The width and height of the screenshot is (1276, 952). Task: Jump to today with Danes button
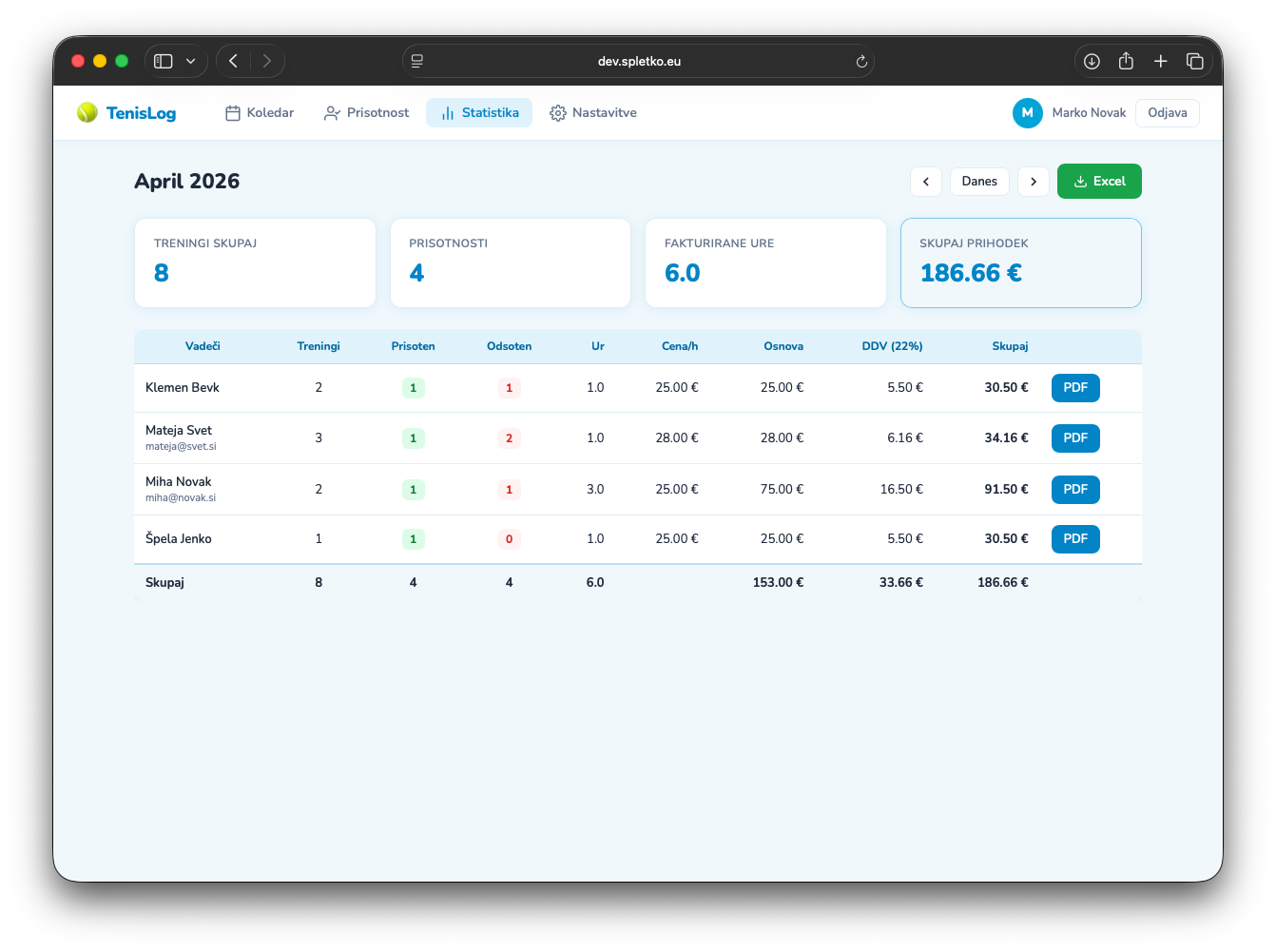[x=979, y=182]
